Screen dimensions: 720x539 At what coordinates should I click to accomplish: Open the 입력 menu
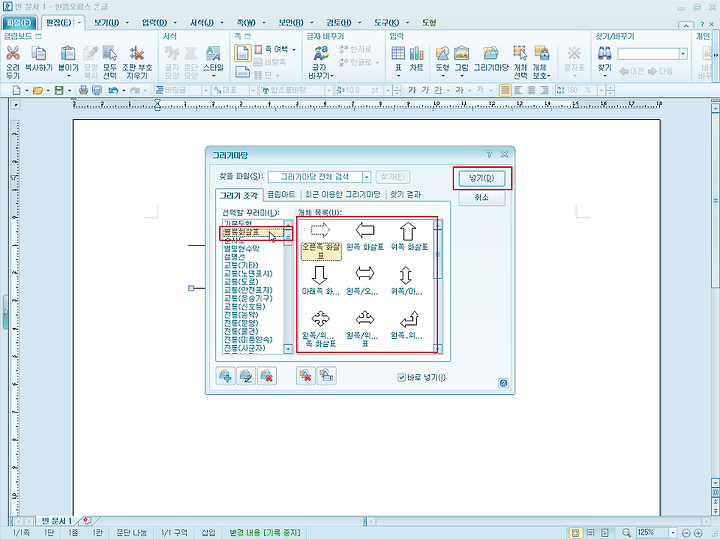click(154, 22)
